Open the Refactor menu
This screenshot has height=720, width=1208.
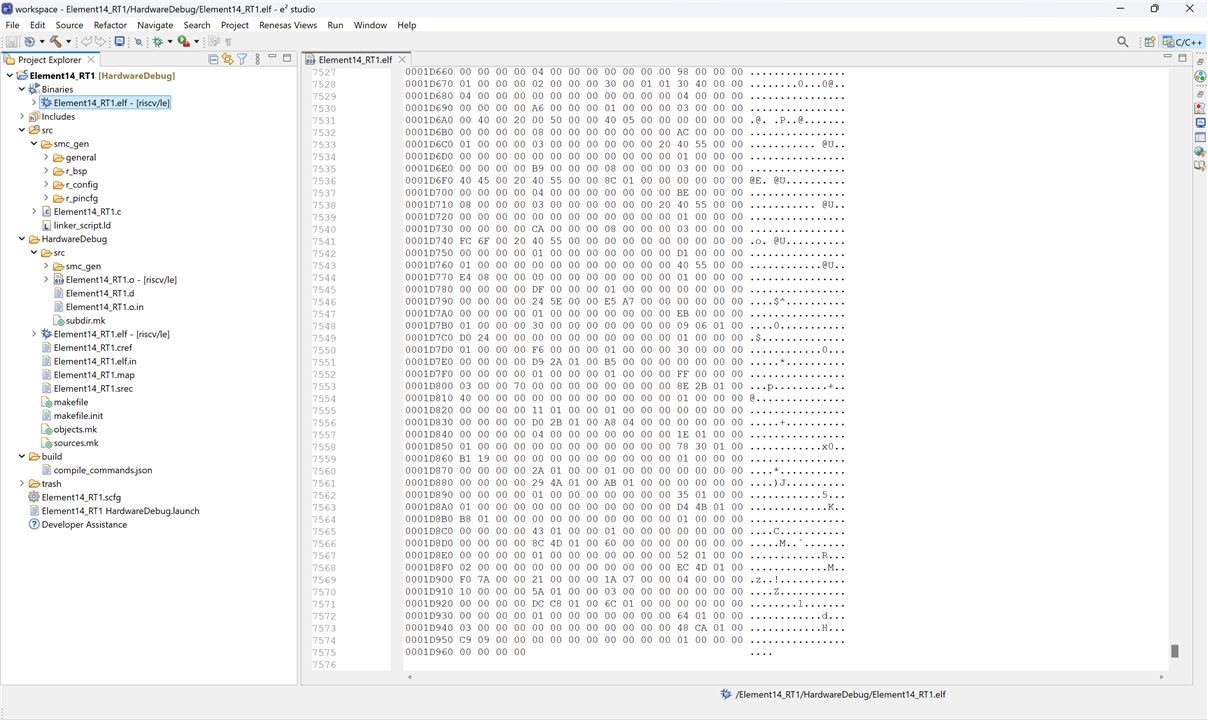[x=110, y=25]
